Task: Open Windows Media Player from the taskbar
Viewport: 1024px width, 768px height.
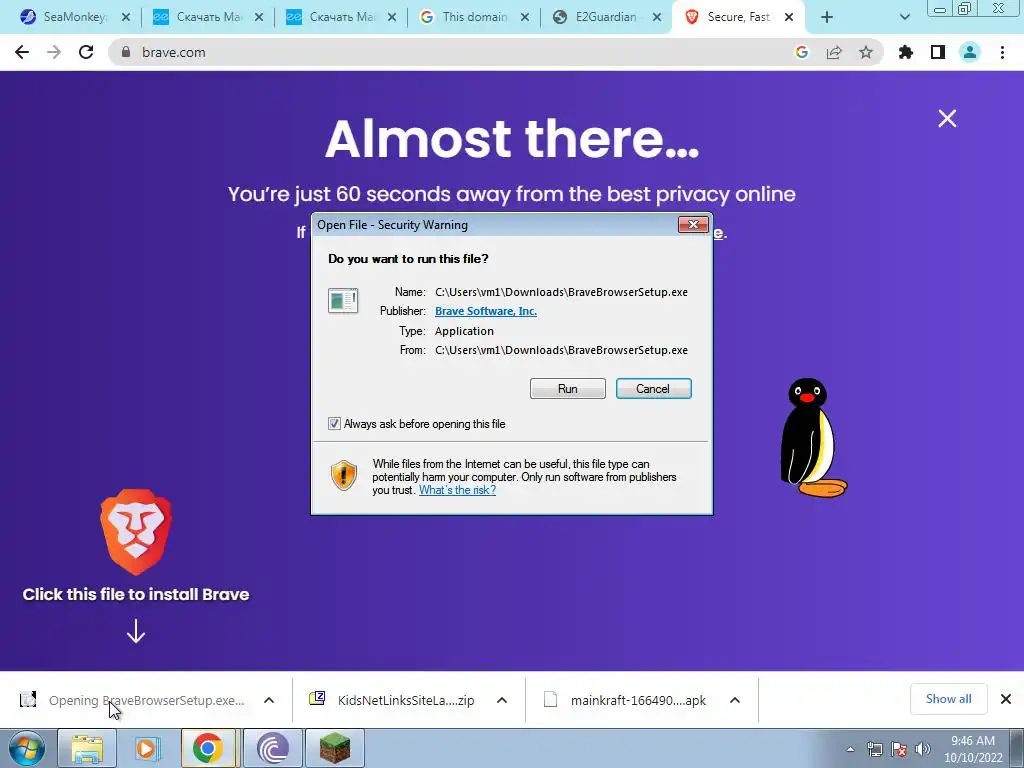Action: (148, 748)
